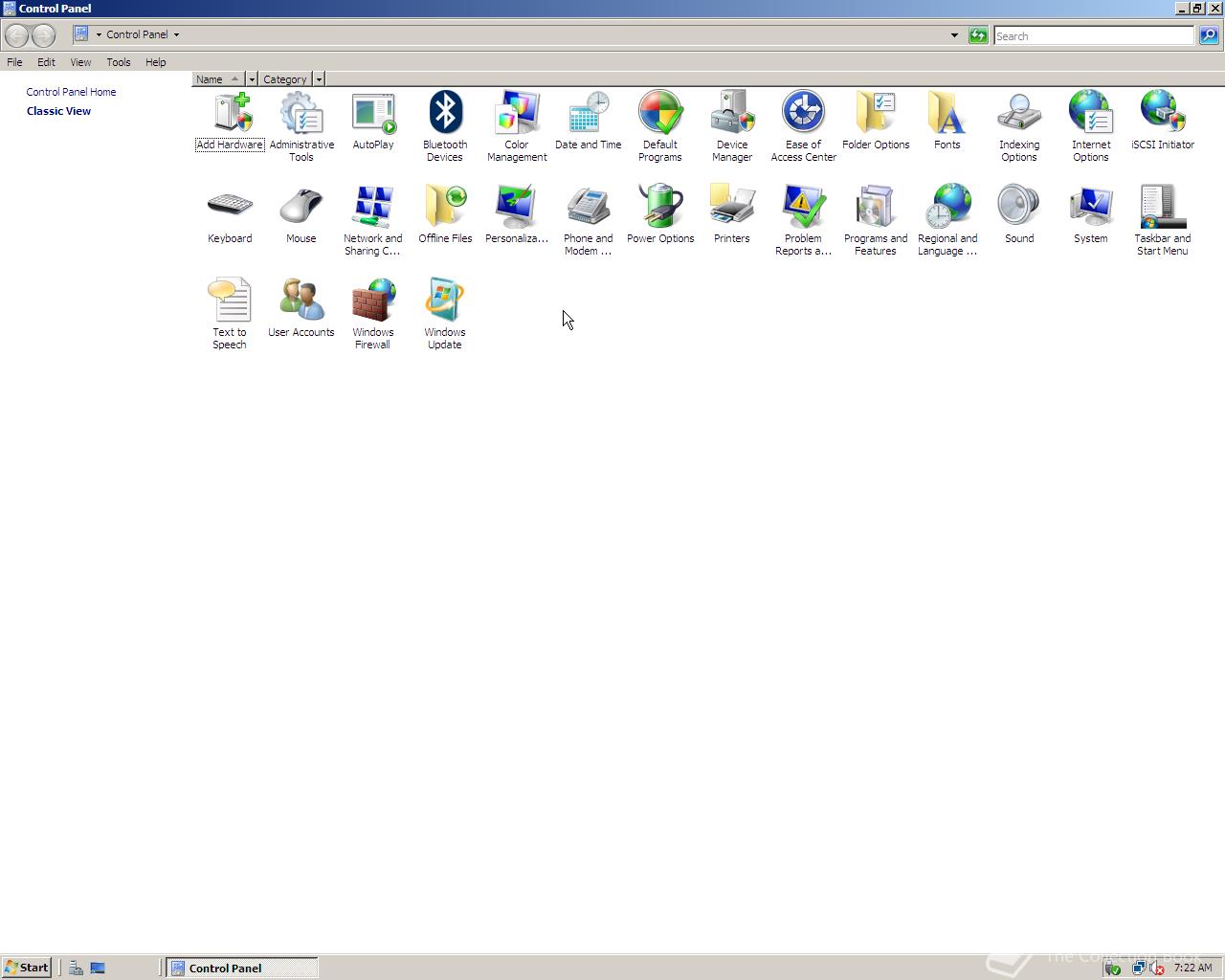Expand the root location arrow in address bar
1225x980 pixels.
(x=99, y=34)
